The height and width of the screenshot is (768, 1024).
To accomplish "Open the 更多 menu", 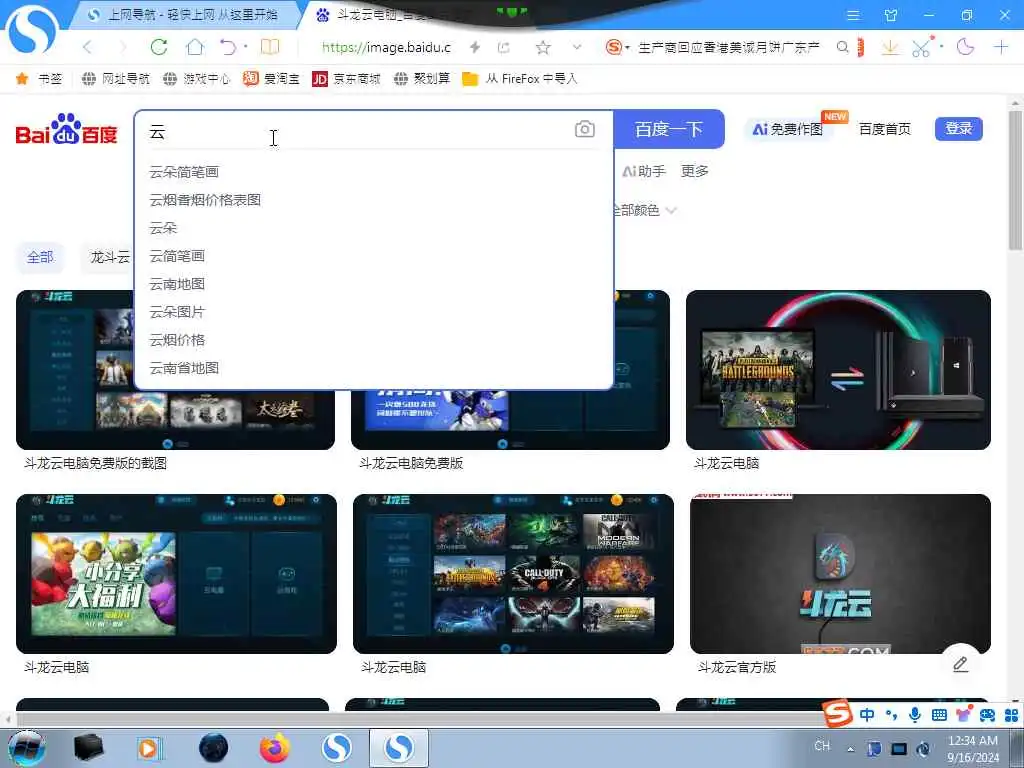I will [x=694, y=171].
